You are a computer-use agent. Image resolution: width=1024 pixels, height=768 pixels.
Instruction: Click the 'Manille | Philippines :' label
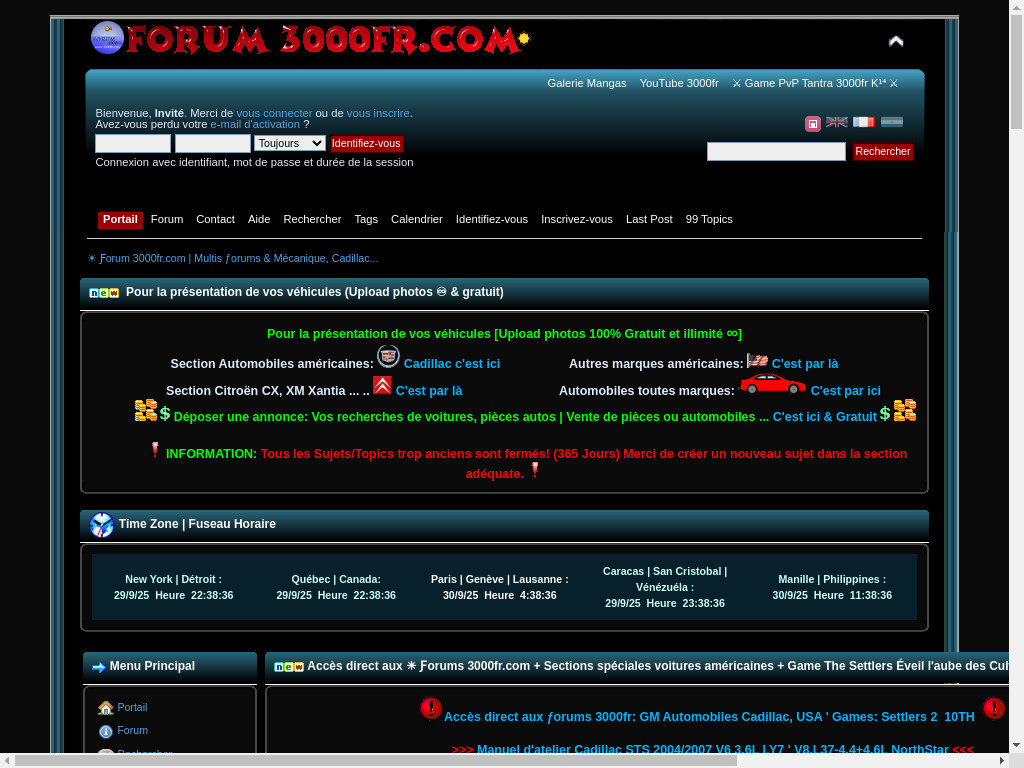(831, 579)
